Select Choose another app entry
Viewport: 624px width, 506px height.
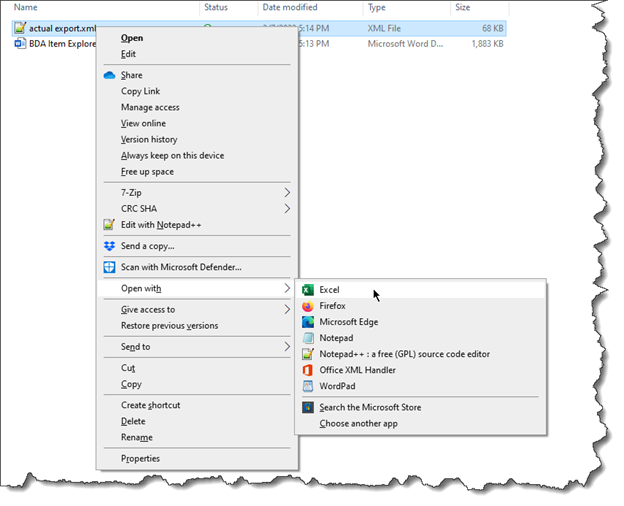[x=421, y=424]
